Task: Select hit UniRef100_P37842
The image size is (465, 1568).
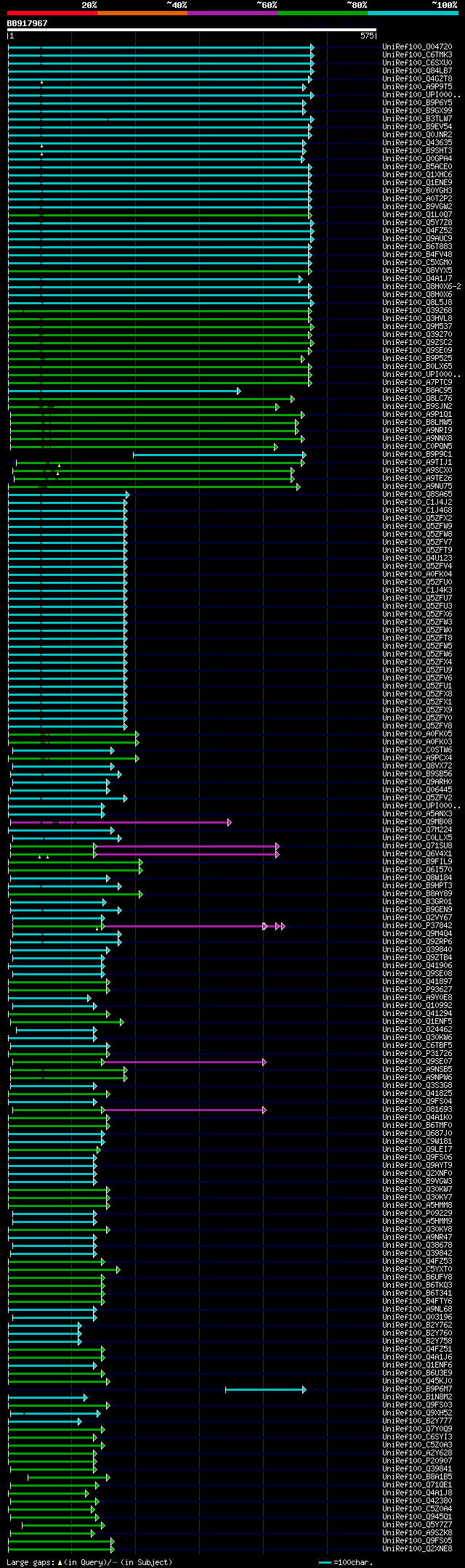Action: point(417,925)
